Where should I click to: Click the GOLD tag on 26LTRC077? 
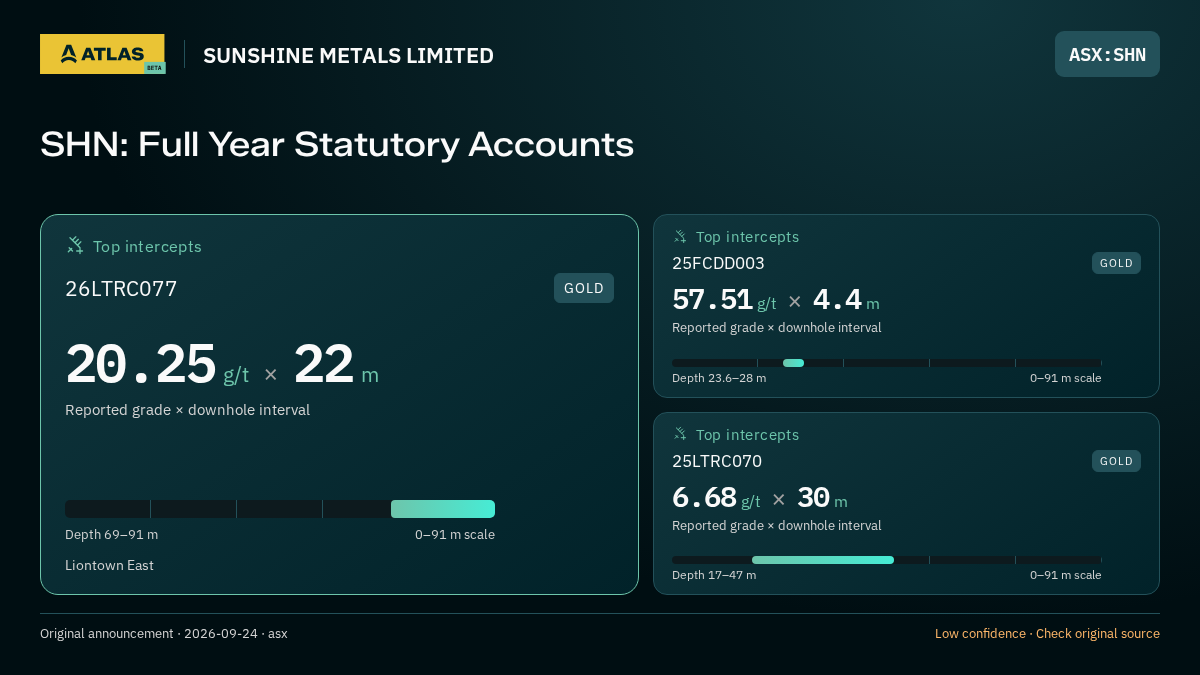(x=584, y=288)
